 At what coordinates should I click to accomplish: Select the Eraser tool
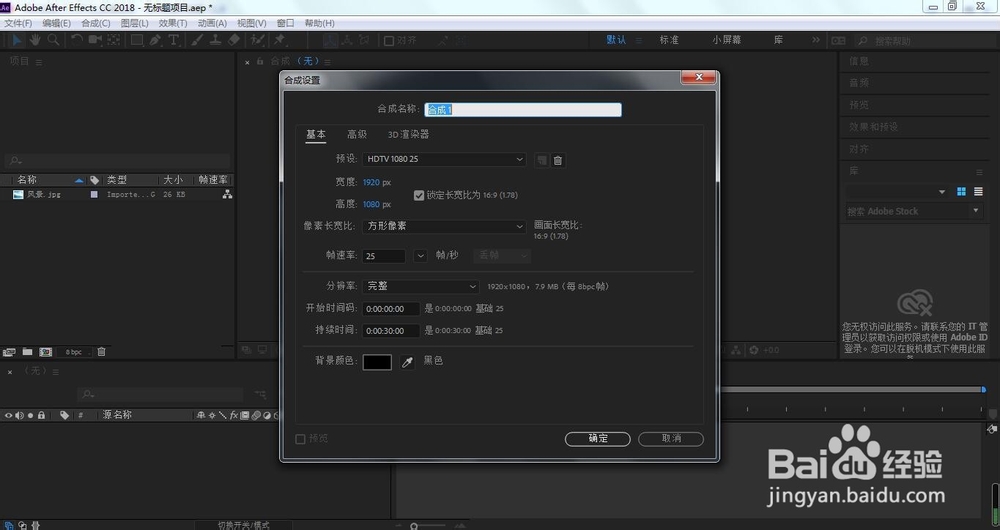point(234,40)
